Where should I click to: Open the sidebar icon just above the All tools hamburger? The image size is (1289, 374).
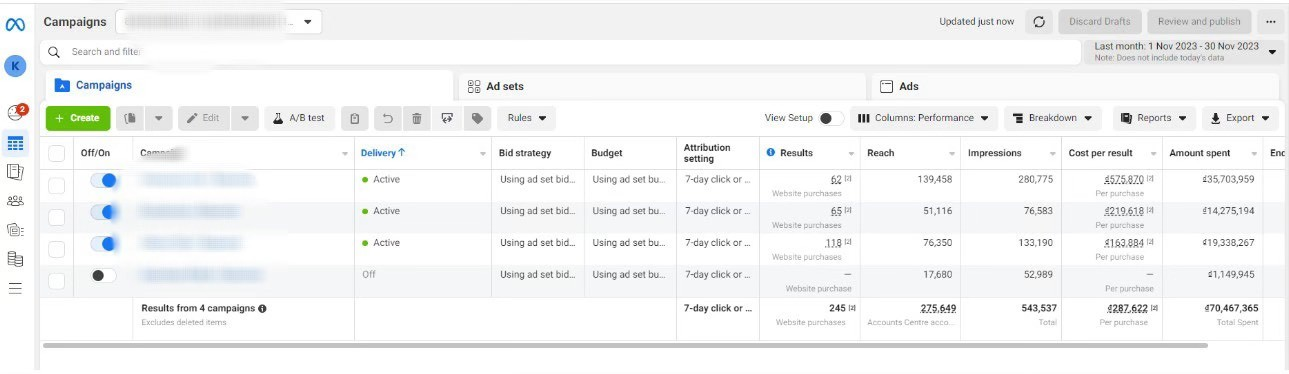coord(15,259)
